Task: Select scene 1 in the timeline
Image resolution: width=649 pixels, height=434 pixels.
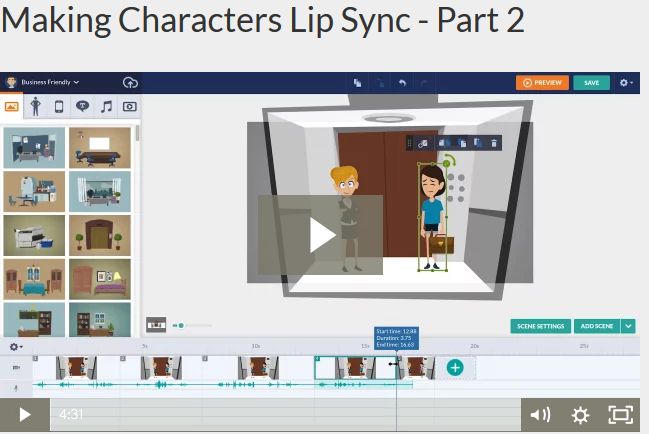Action: pyautogui.click(x=76, y=368)
